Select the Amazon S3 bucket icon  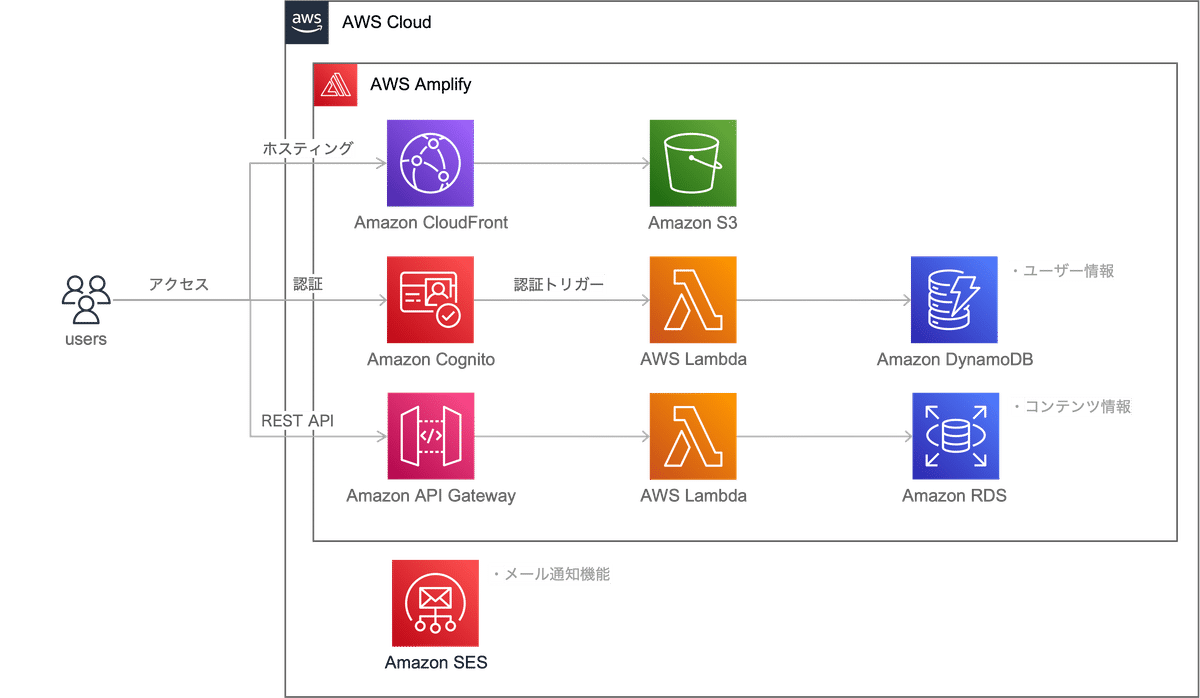tap(692, 163)
